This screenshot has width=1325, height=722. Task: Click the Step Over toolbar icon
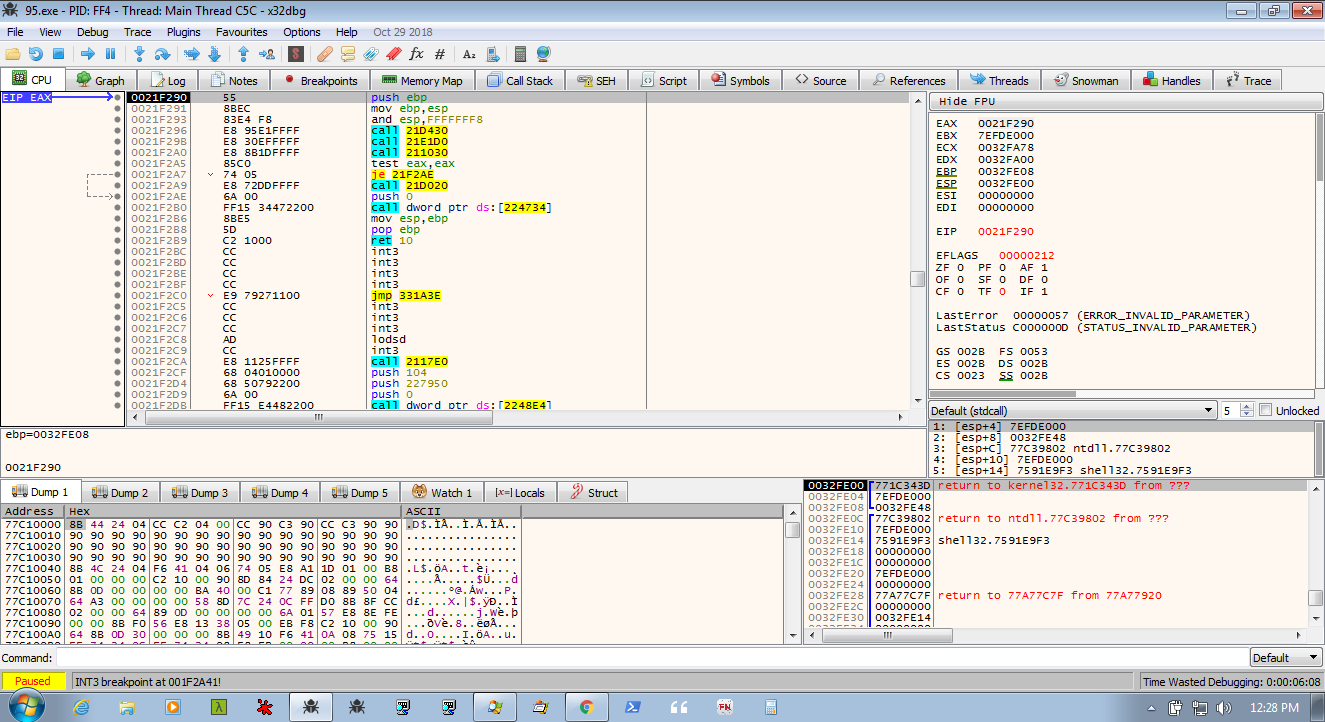[162, 54]
